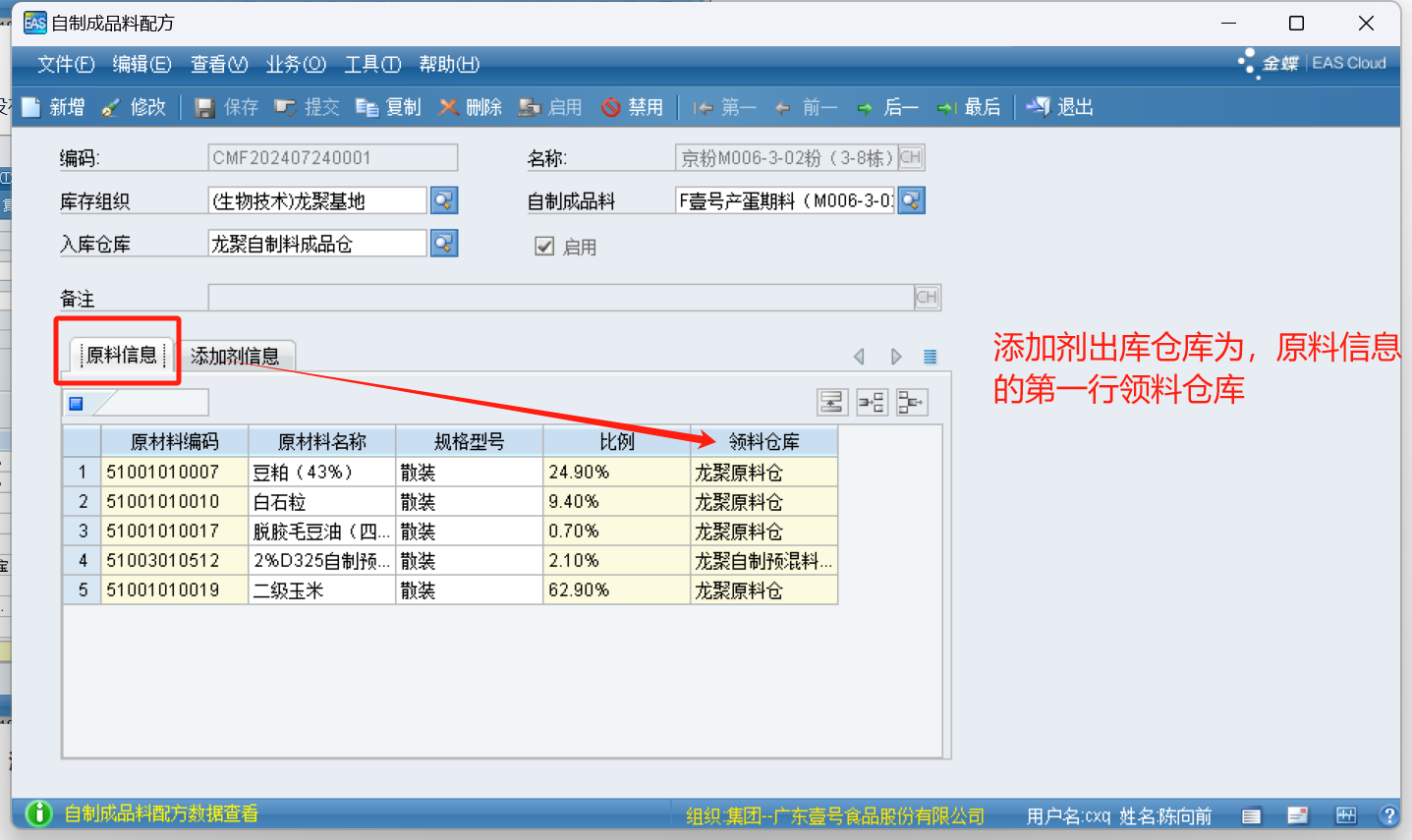Open the 库存组织 lookup selector
This screenshot has height=840, width=1412.
444,201
